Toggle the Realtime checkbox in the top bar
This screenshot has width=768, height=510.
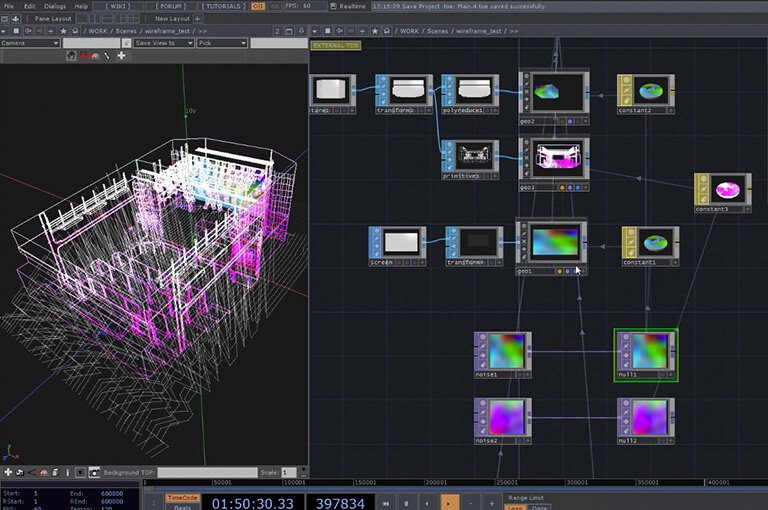coord(333,6)
